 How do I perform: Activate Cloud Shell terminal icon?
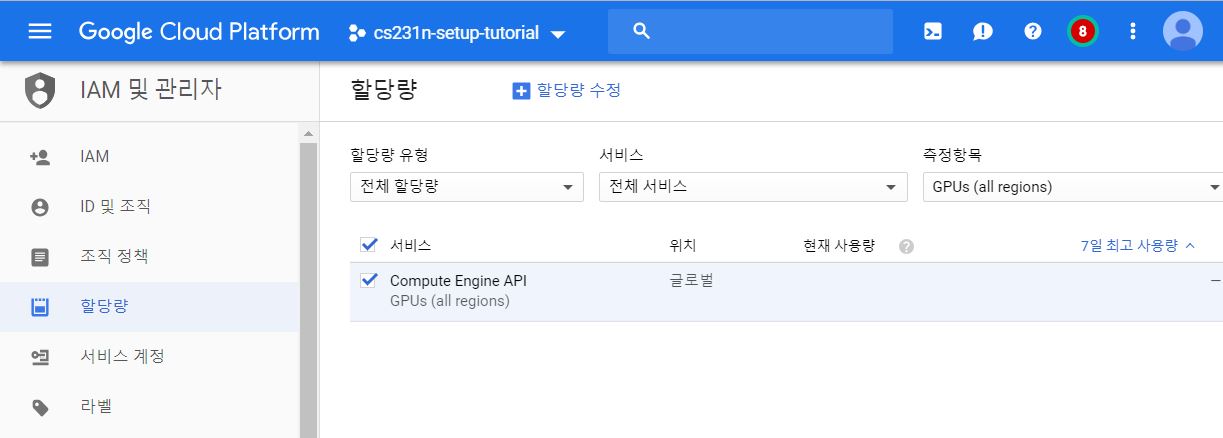(x=932, y=31)
